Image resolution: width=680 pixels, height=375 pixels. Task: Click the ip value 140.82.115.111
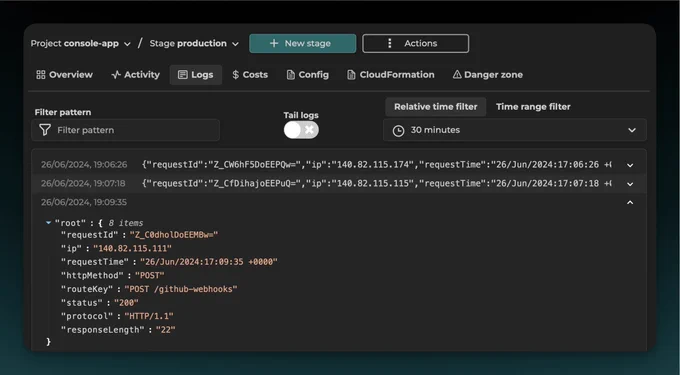tap(132, 248)
